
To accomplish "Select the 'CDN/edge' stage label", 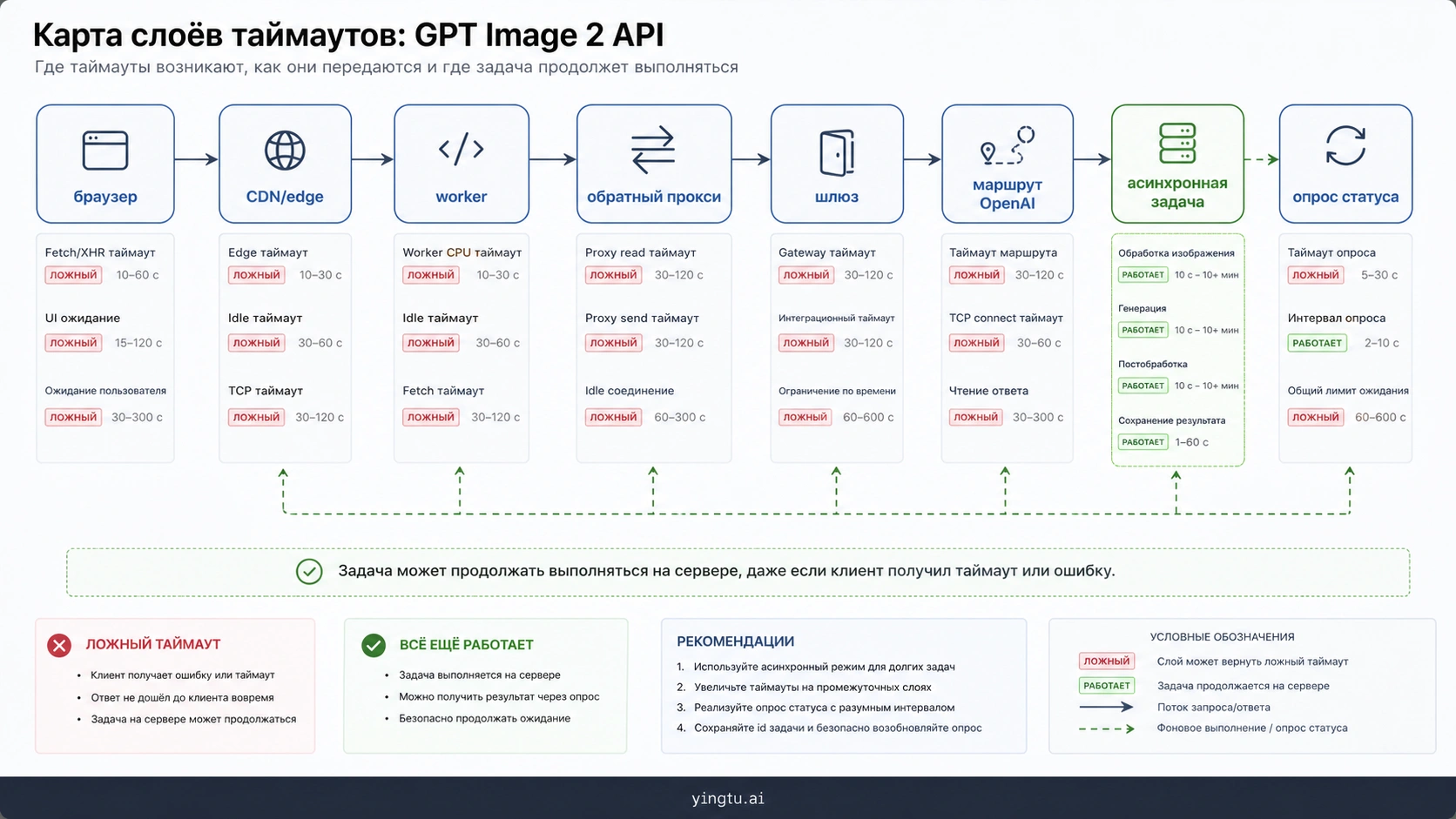I will click(x=285, y=197).
